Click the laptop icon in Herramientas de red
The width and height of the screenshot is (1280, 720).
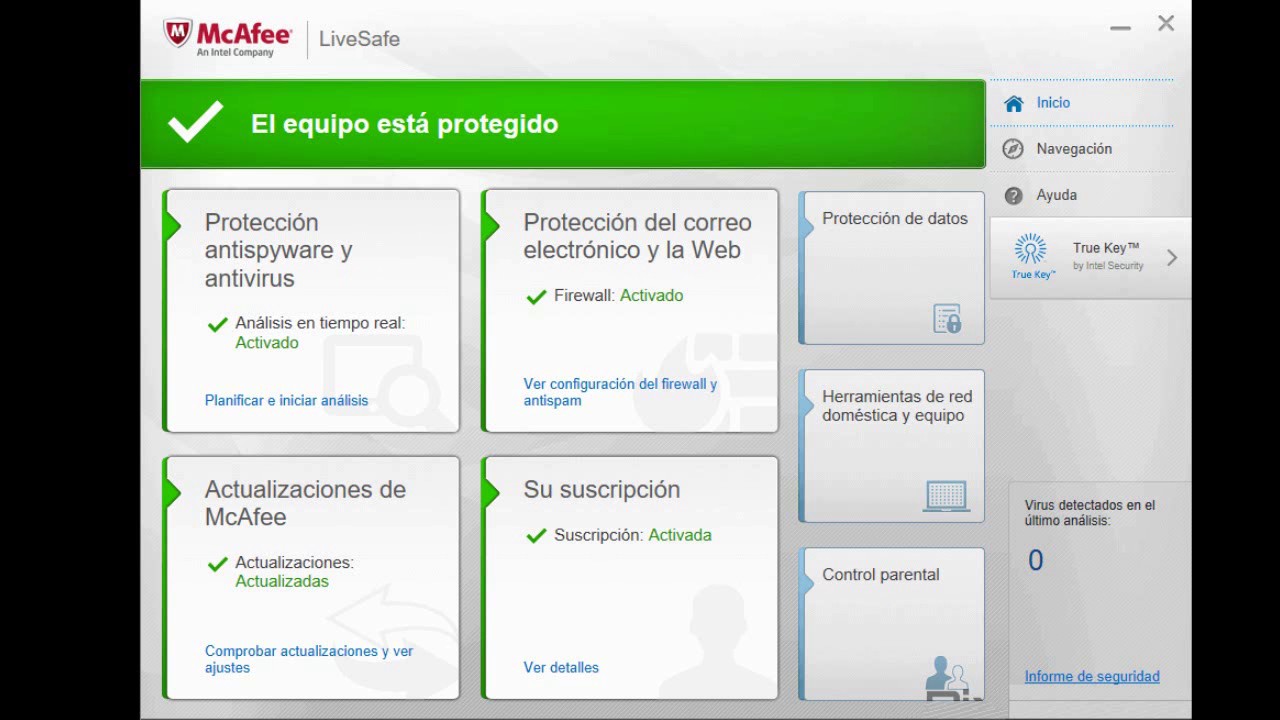coord(946,496)
